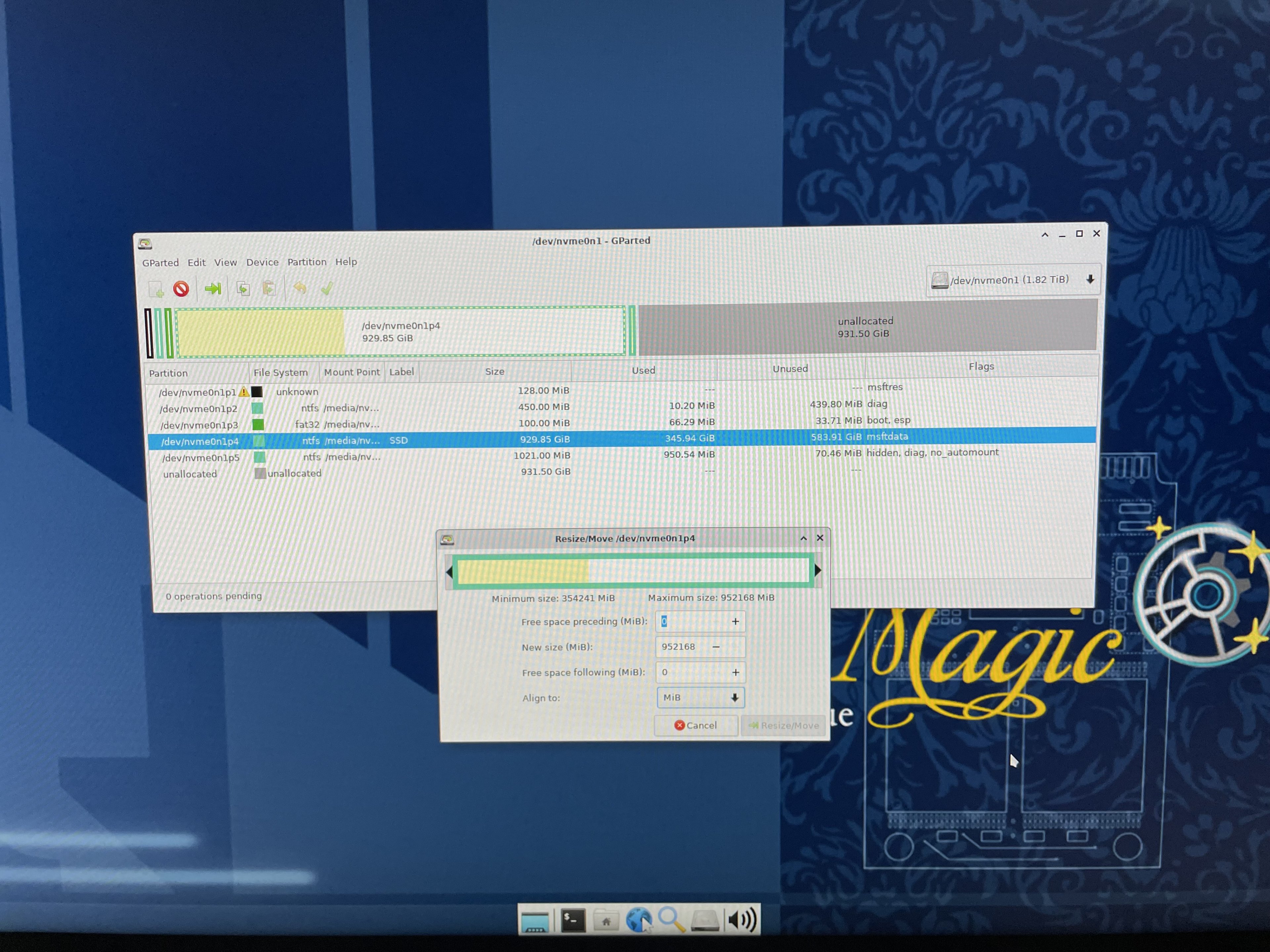The width and height of the screenshot is (1270, 952).
Task: Click the minus on New size field
Action: click(716, 647)
